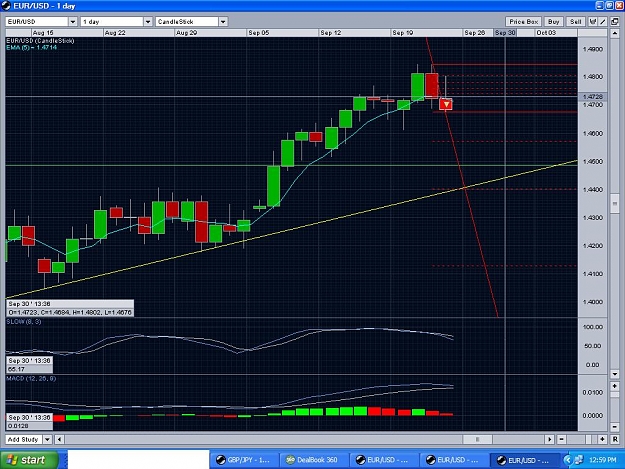Viewport: 625px width, 469px height.
Task: Click the 1.4000 price axis label
Action: (593, 302)
